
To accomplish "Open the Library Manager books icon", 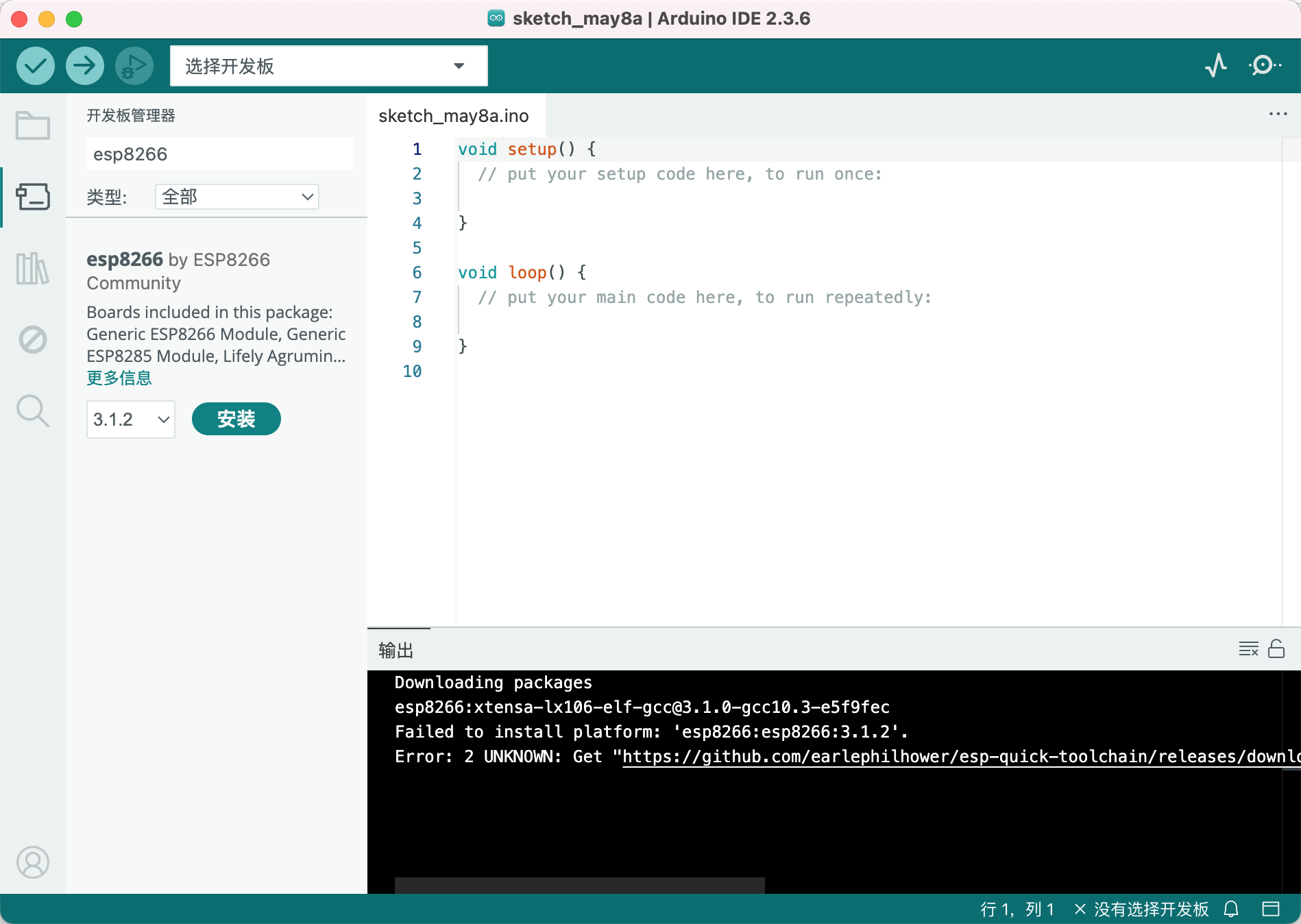I will click(32, 268).
